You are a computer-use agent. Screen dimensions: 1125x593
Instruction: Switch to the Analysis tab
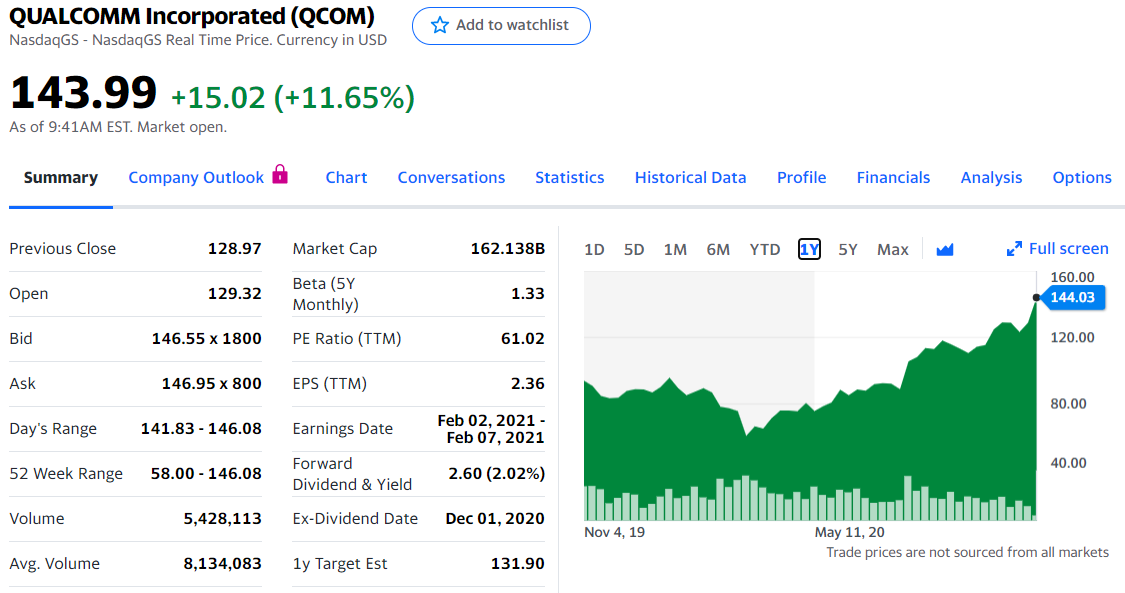pos(991,178)
